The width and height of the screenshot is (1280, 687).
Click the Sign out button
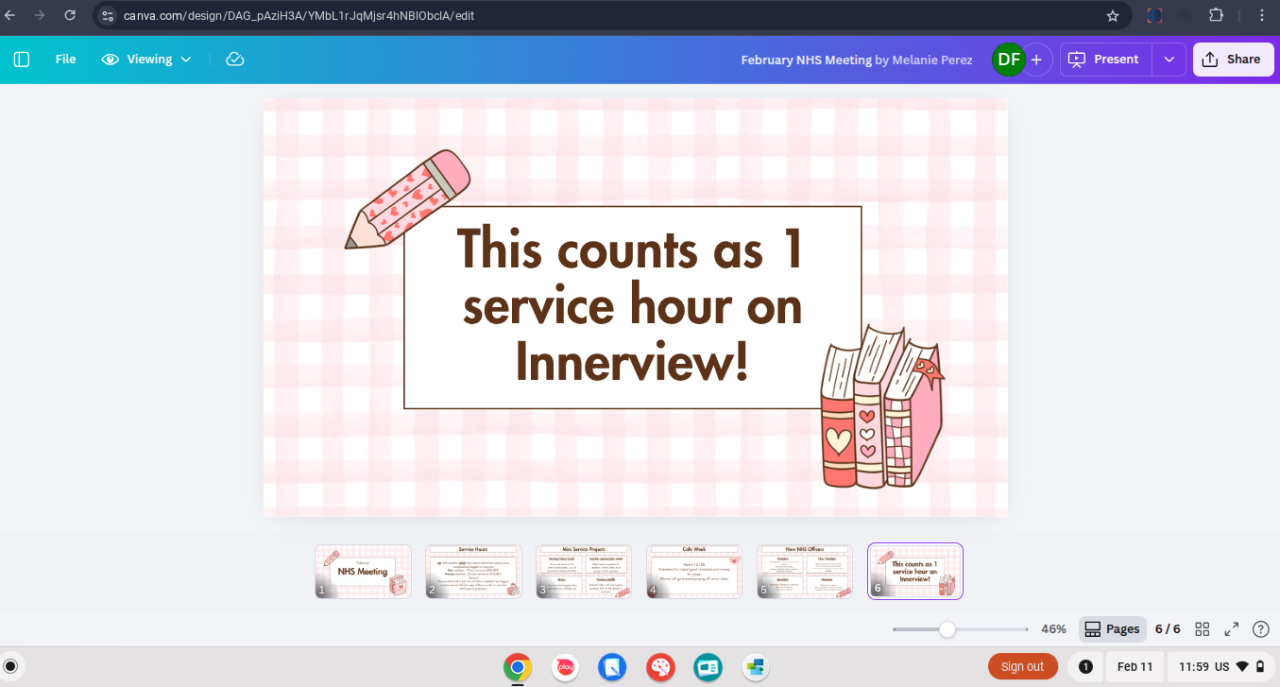point(1022,666)
